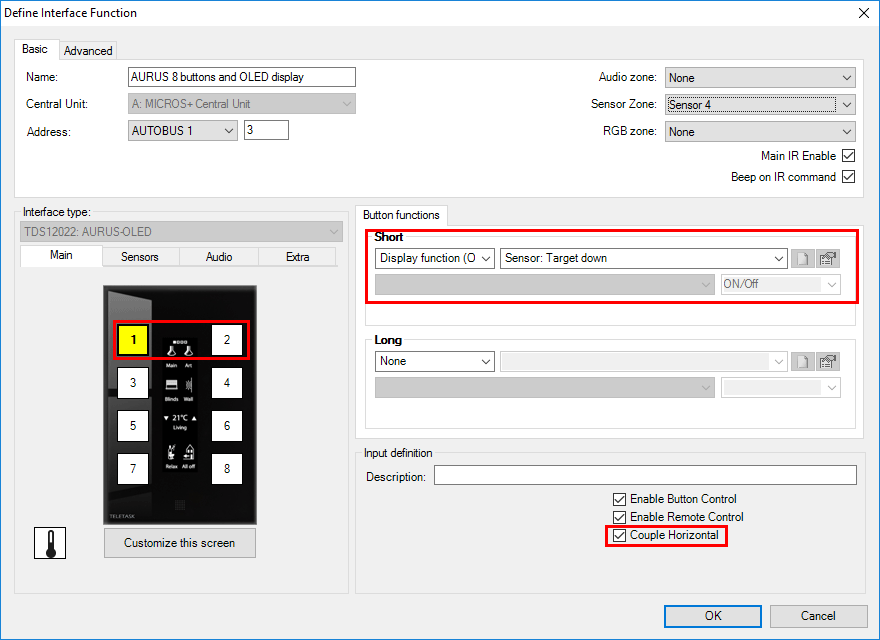Select button 4 on the AURUS panel
This screenshot has height=640, width=880.
coord(227,383)
